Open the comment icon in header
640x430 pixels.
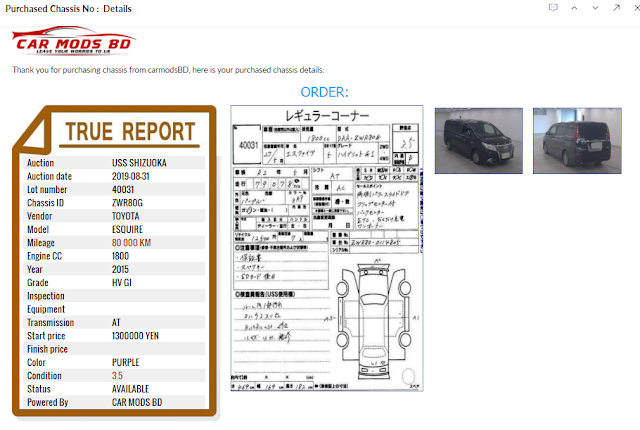tap(553, 8)
